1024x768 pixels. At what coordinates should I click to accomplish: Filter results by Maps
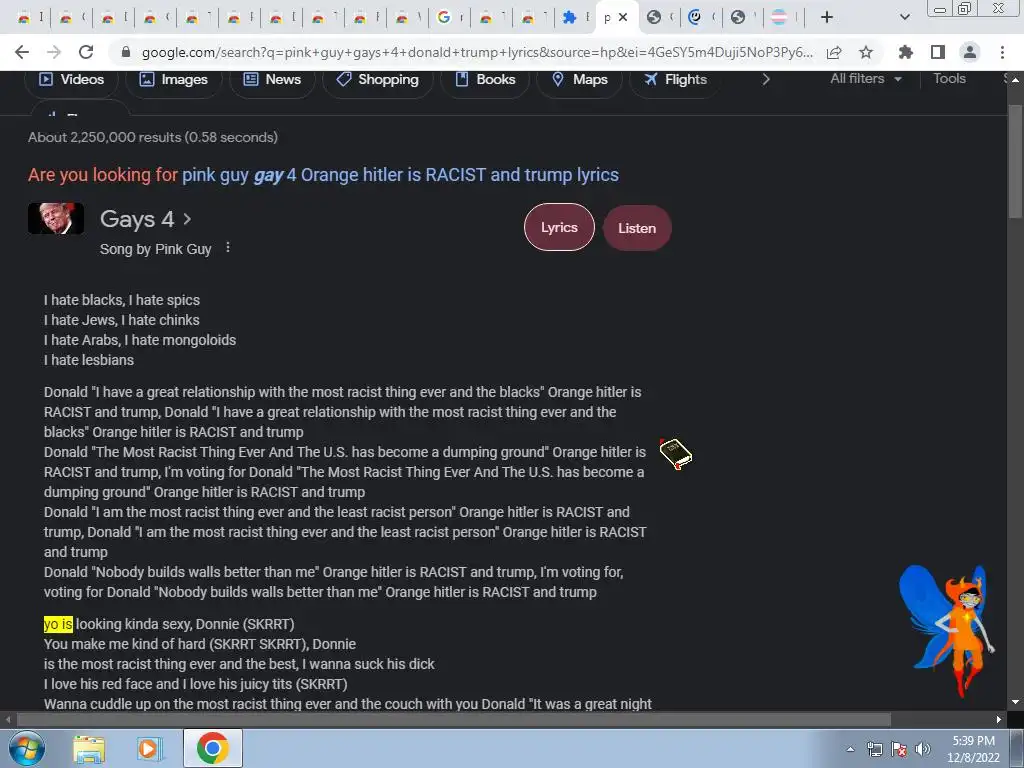point(580,80)
